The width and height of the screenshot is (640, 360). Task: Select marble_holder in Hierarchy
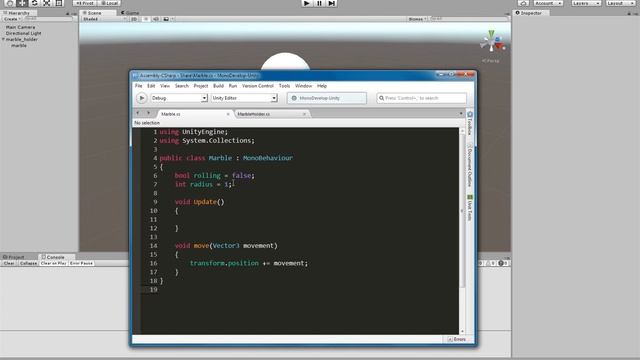(22, 40)
